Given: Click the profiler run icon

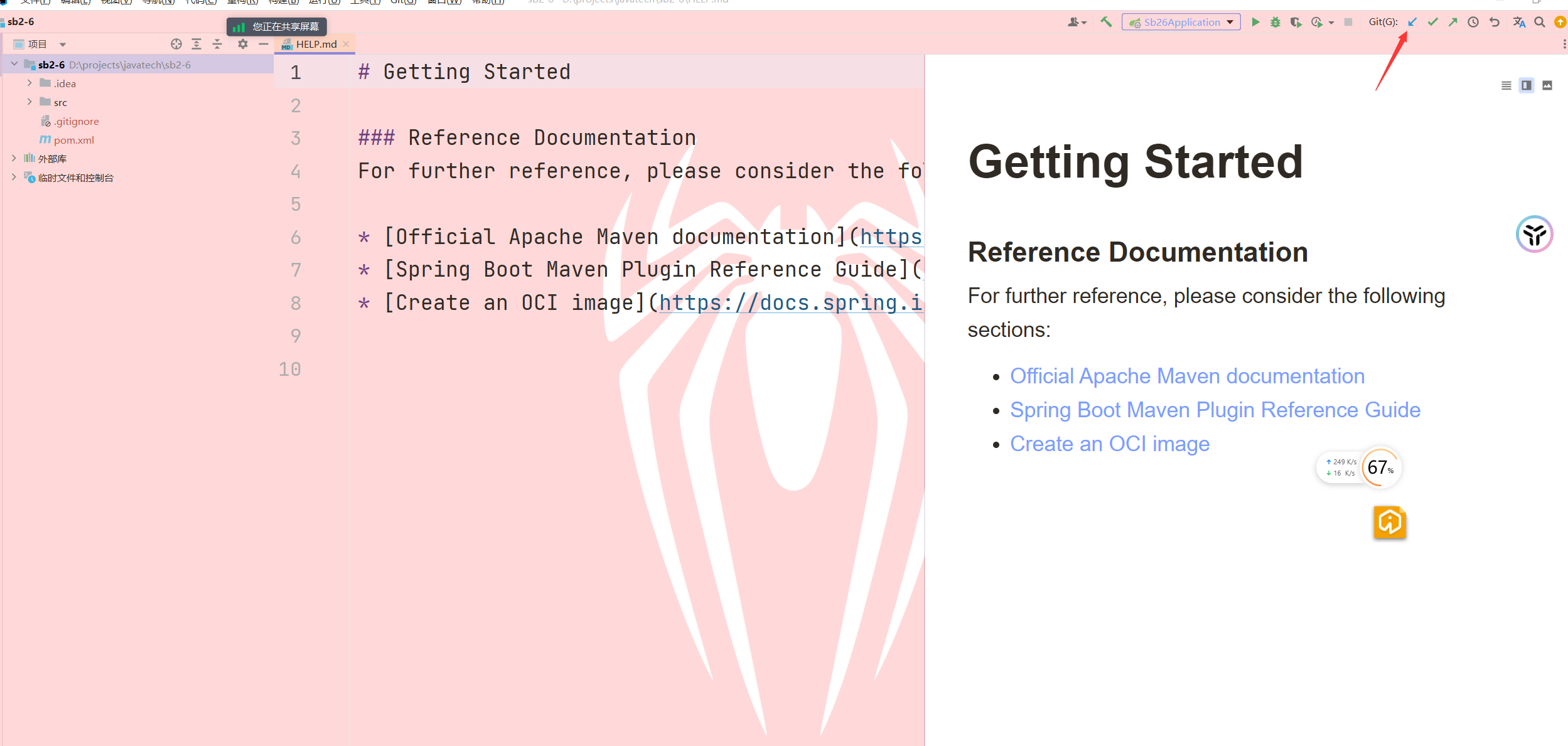Looking at the screenshot, I should [1317, 22].
